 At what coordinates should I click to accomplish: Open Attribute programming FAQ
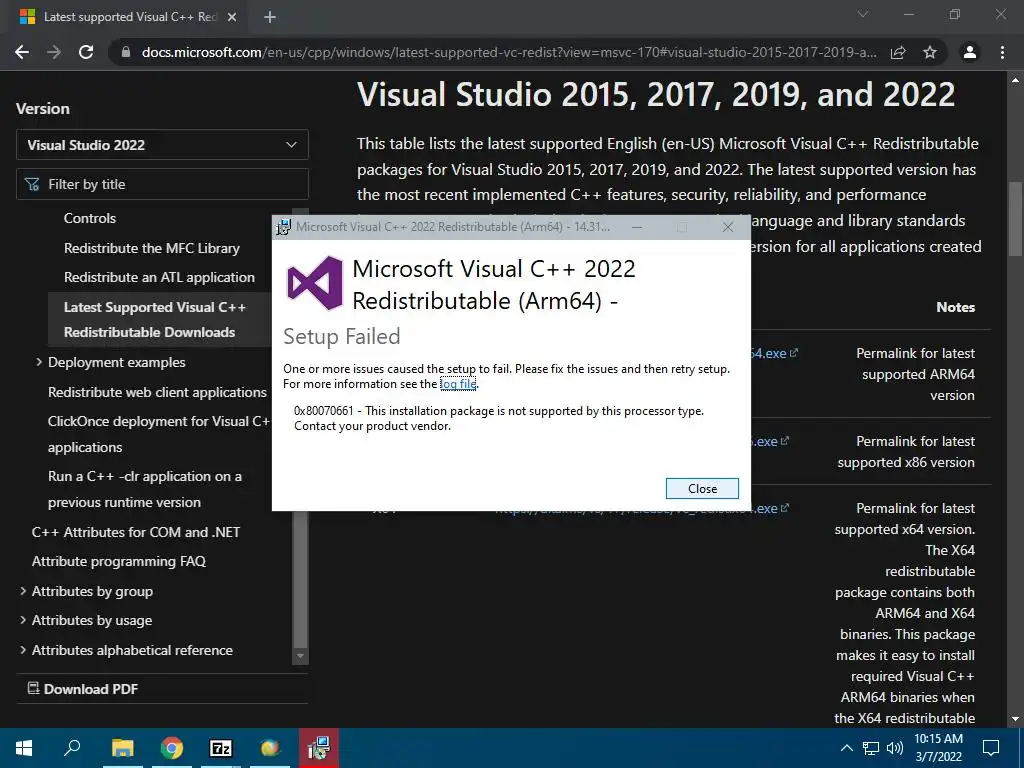point(119,561)
